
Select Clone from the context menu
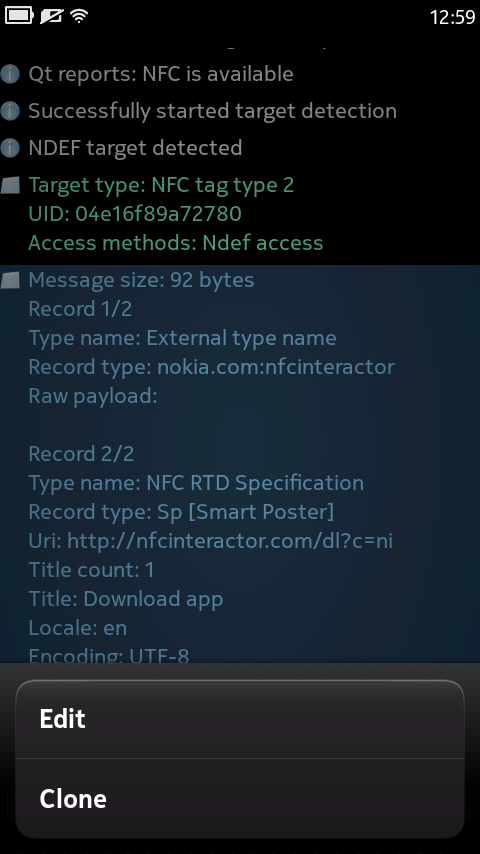[x=240, y=798]
